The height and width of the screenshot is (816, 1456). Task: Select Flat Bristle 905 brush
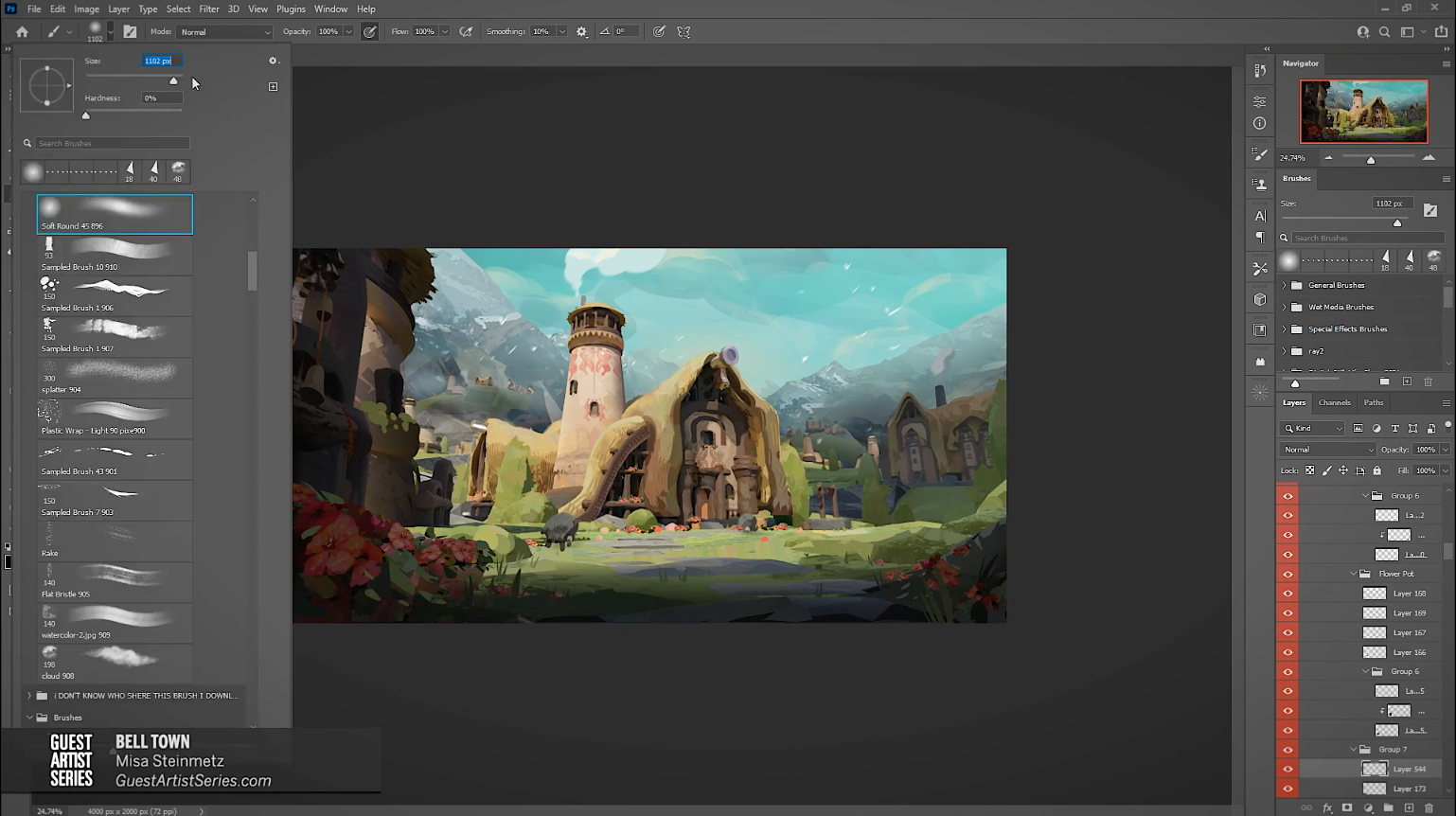115,582
